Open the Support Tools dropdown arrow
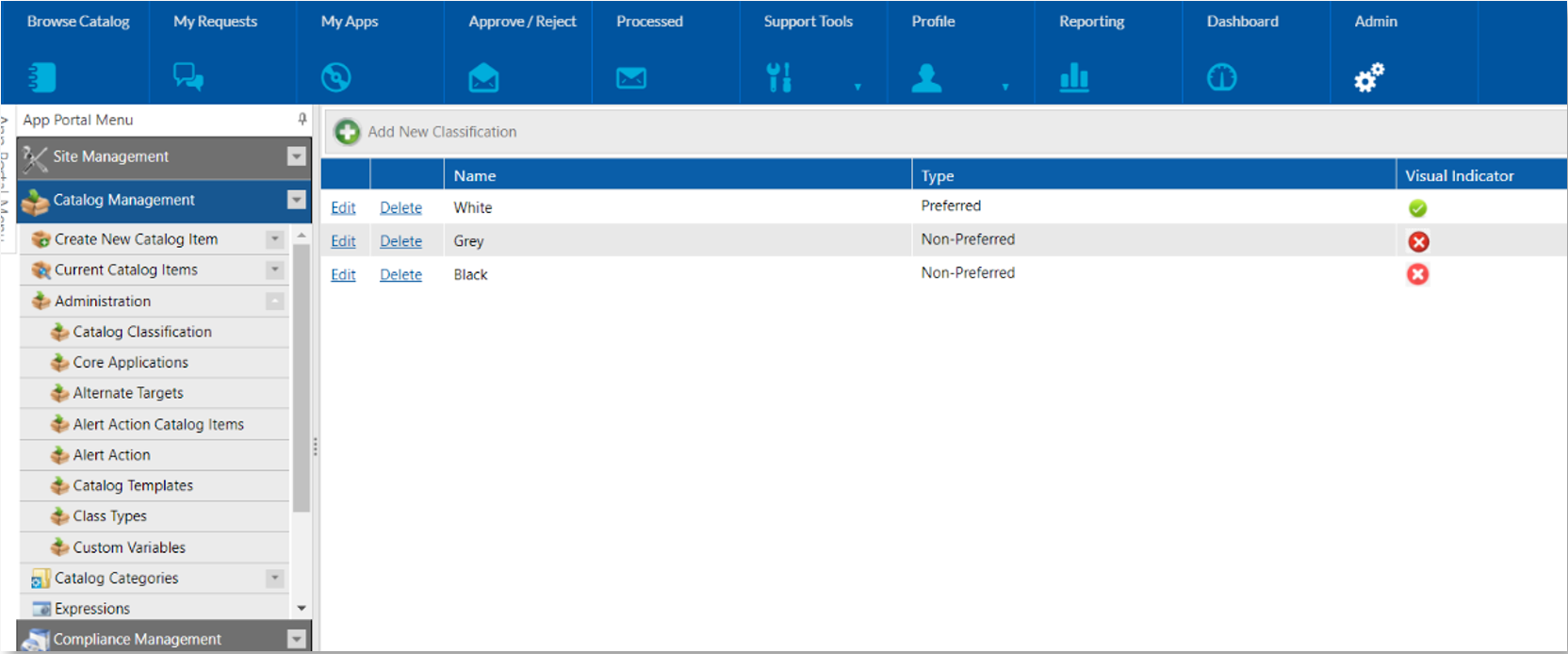The height and width of the screenshot is (654, 1568). 857,87
